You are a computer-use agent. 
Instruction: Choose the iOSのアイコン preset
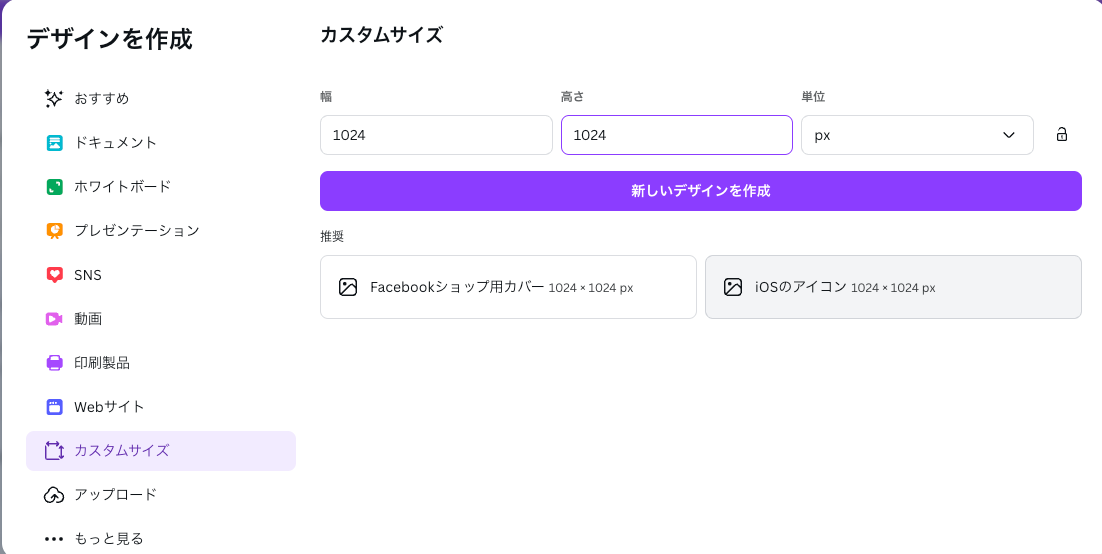pos(893,287)
